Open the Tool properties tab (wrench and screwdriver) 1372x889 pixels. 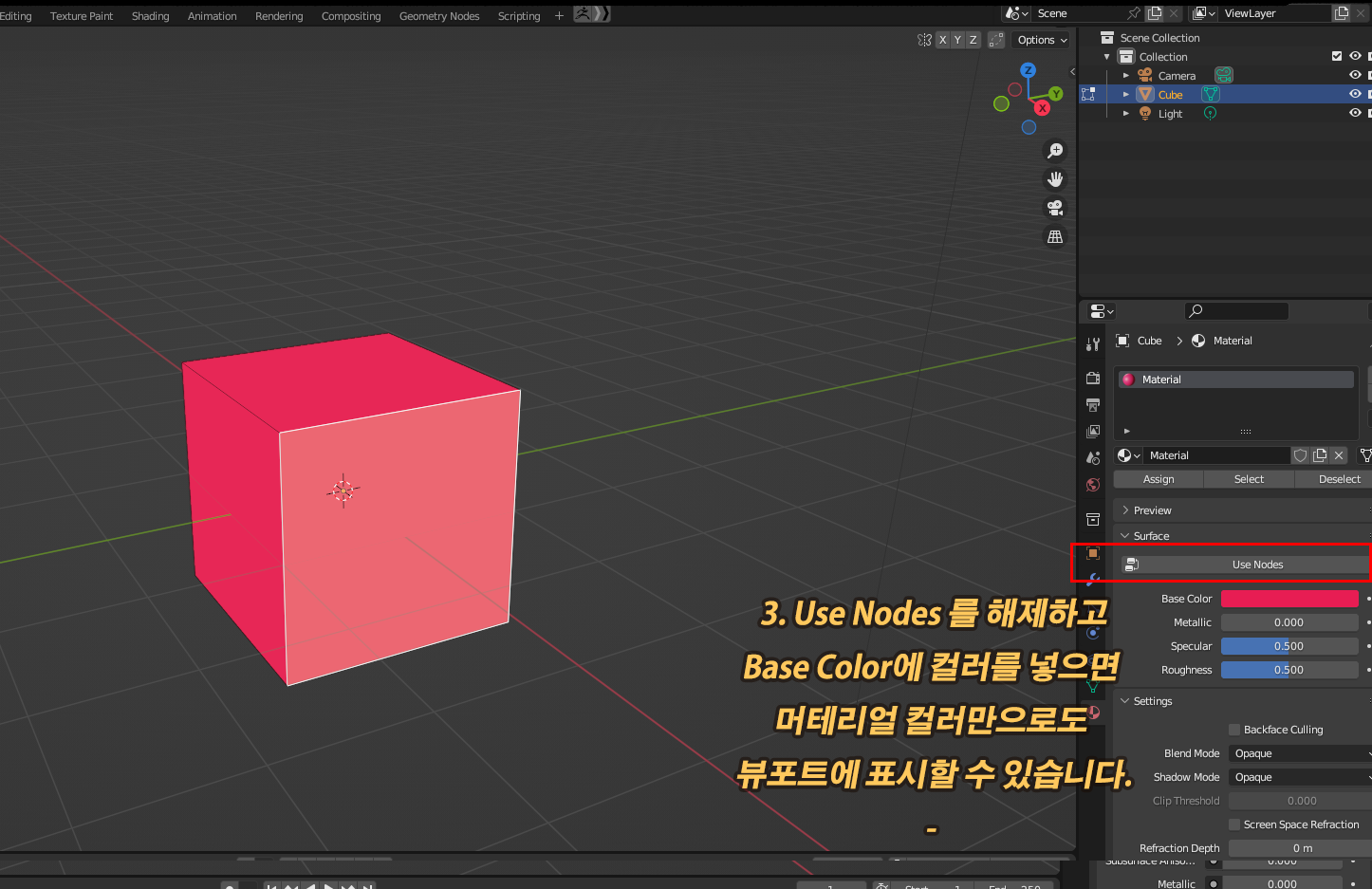[1093, 344]
